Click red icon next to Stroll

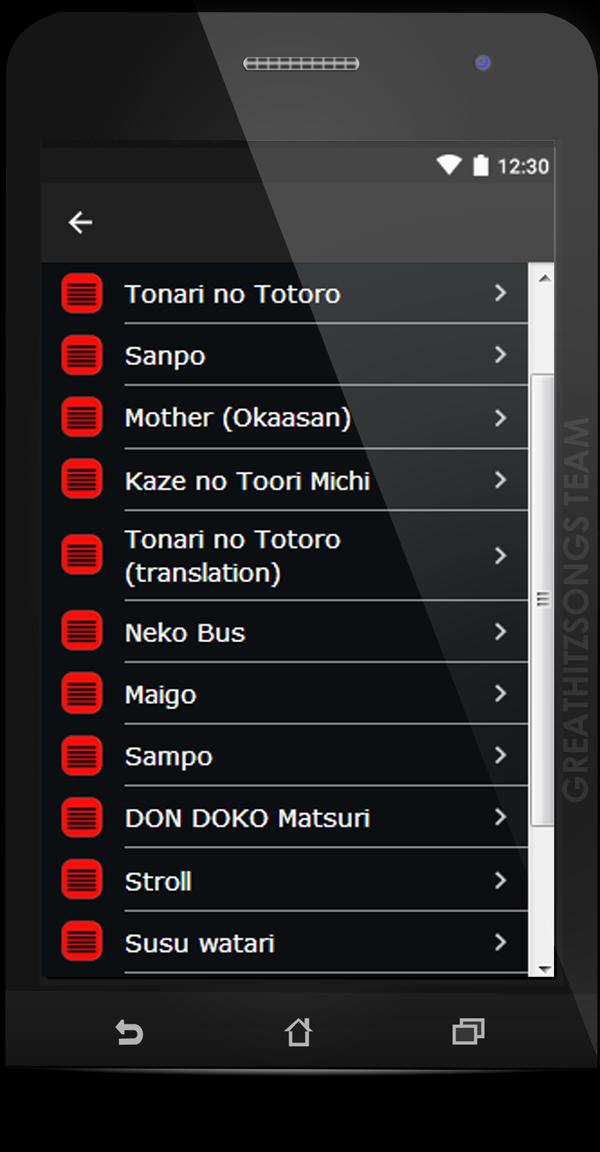[x=82, y=879]
